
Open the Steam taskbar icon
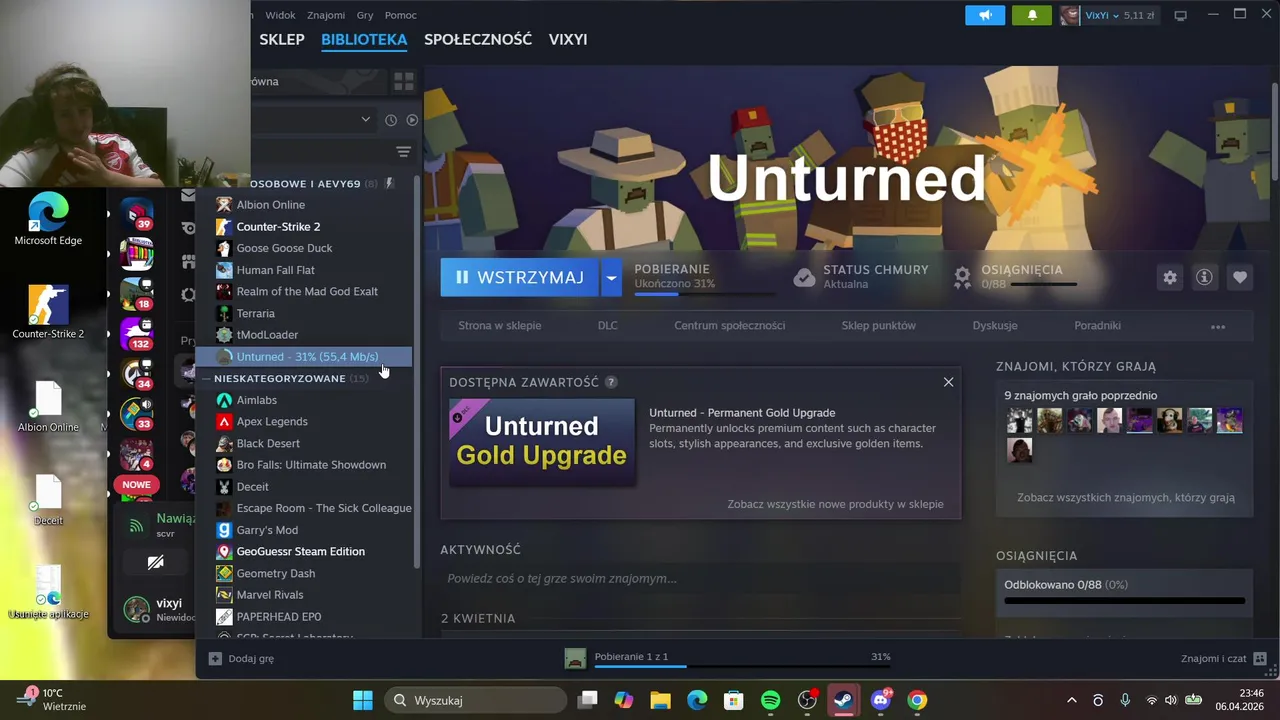point(844,700)
